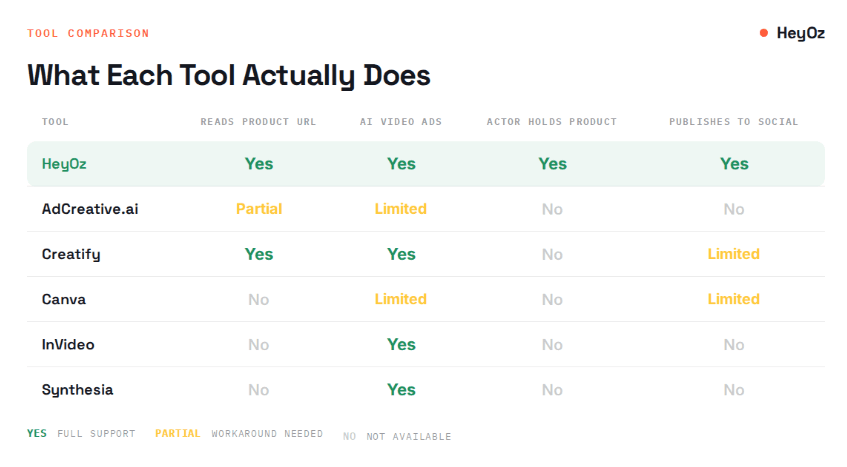Click Synthesia 'No' under Actor Holds Product
Screen dimensions: 847x467
tap(552, 390)
